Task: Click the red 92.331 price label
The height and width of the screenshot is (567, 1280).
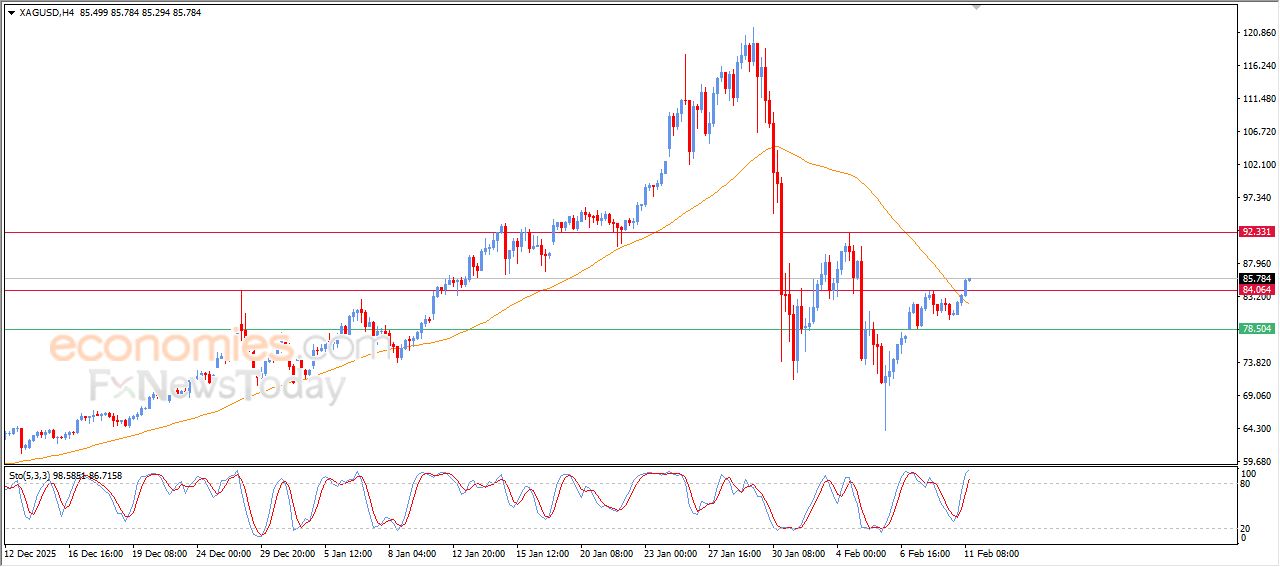Action: 1256,232
